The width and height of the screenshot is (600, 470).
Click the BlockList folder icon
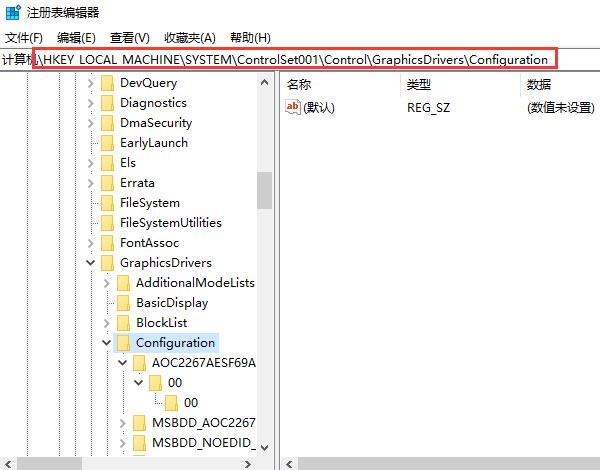(123, 323)
